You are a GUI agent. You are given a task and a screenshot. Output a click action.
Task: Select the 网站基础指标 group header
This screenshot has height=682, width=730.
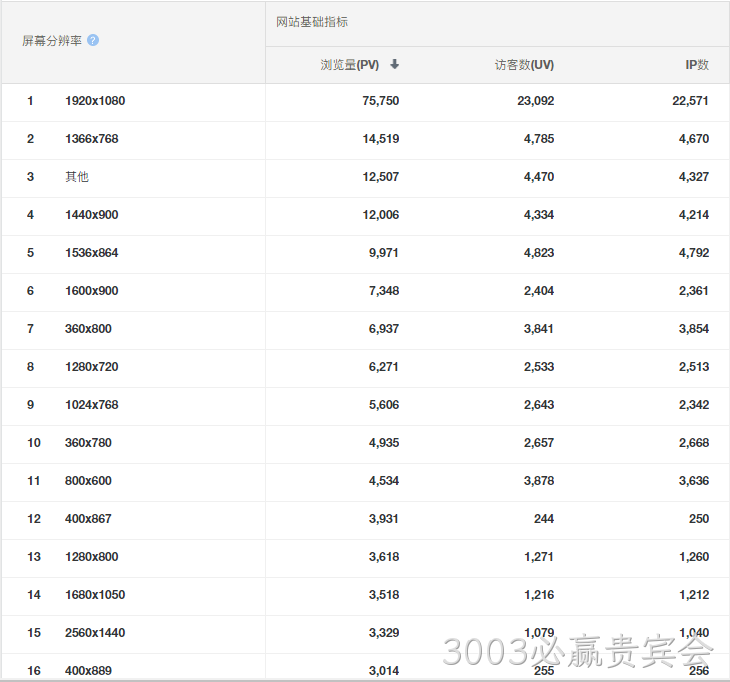[x=312, y=22]
